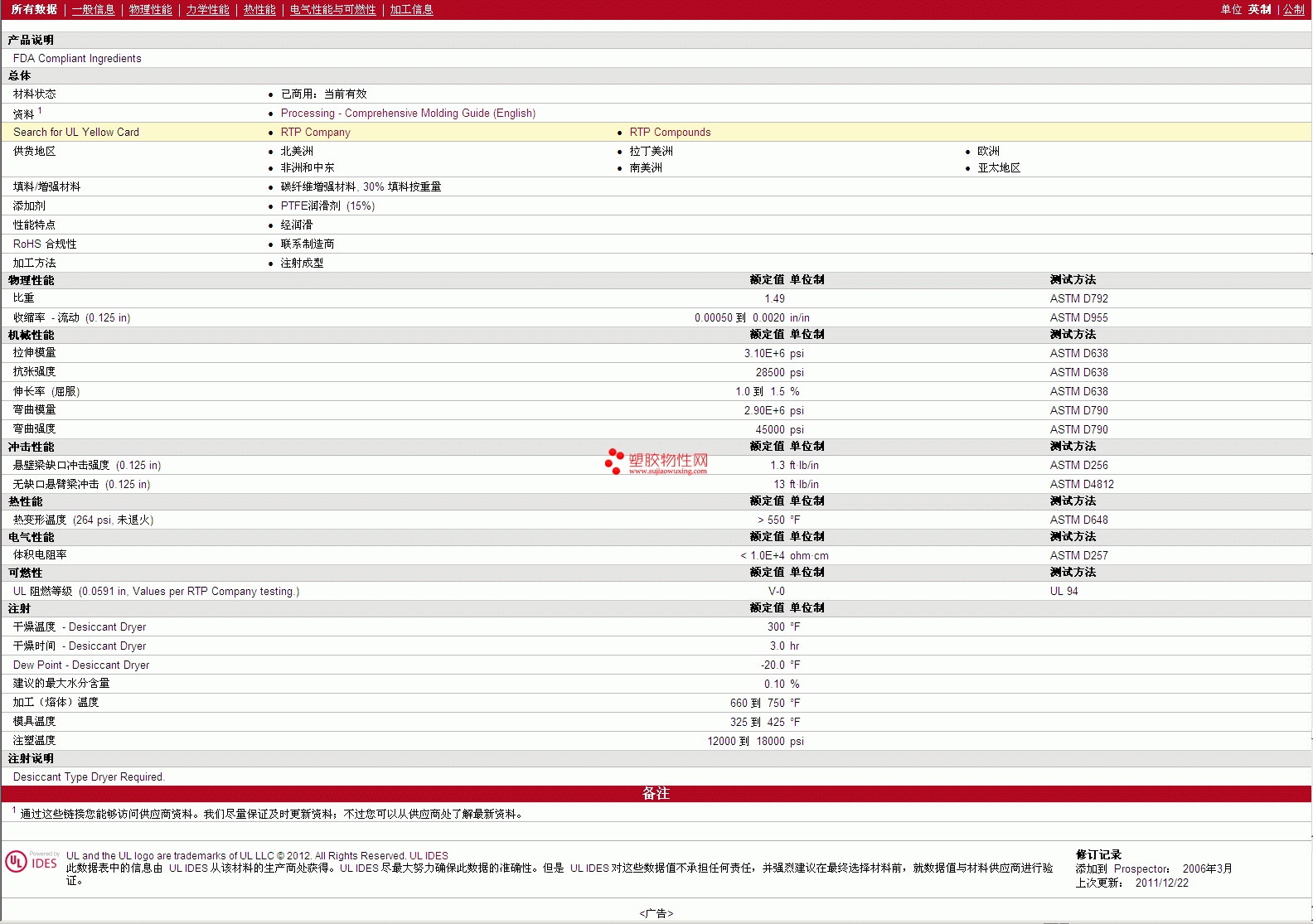Open 电气性能与可燃性 tab
Screen dimensions: 1313x924
pyautogui.click(x=332, y=10)
